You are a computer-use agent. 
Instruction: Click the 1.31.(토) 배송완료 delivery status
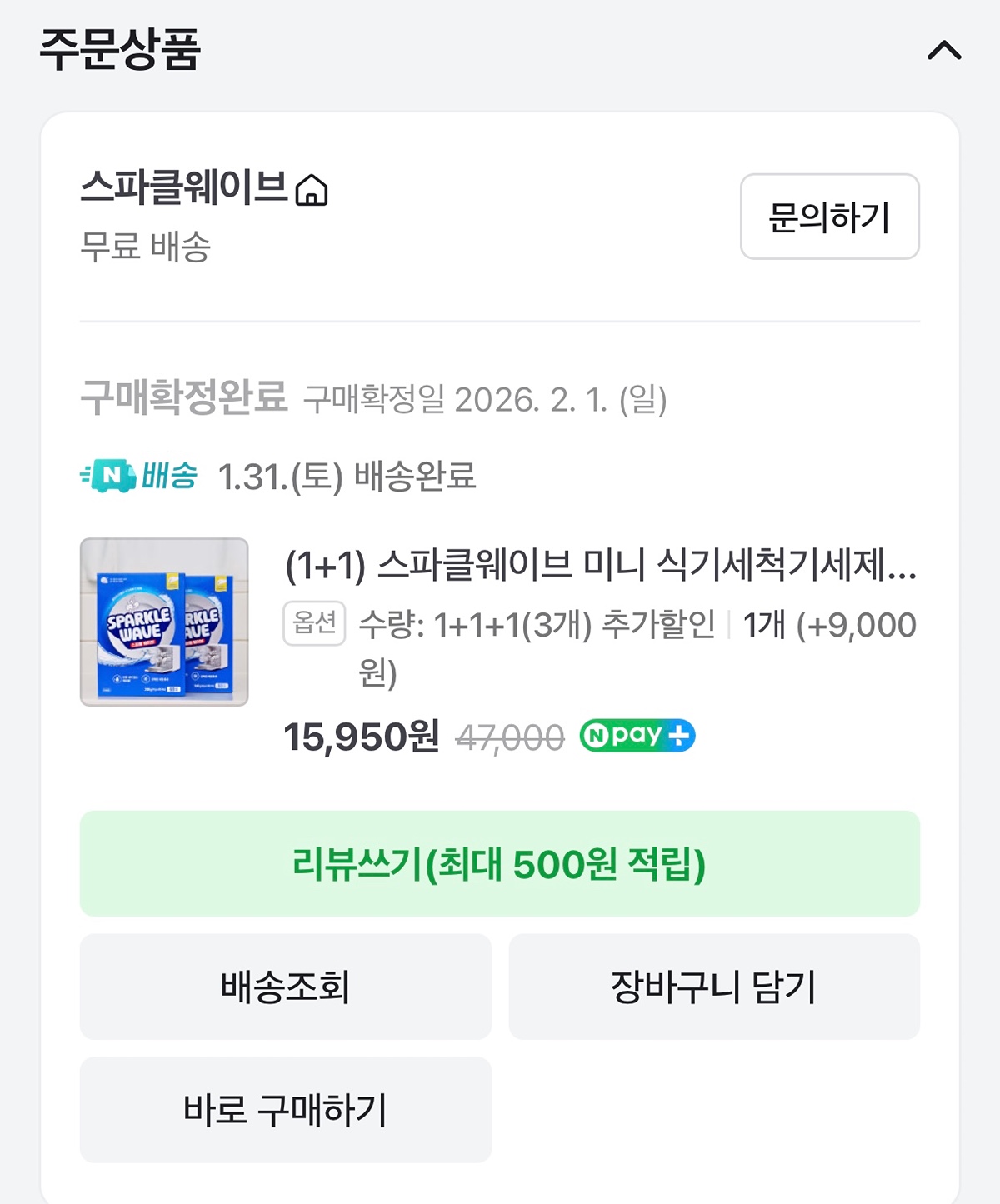347,477
